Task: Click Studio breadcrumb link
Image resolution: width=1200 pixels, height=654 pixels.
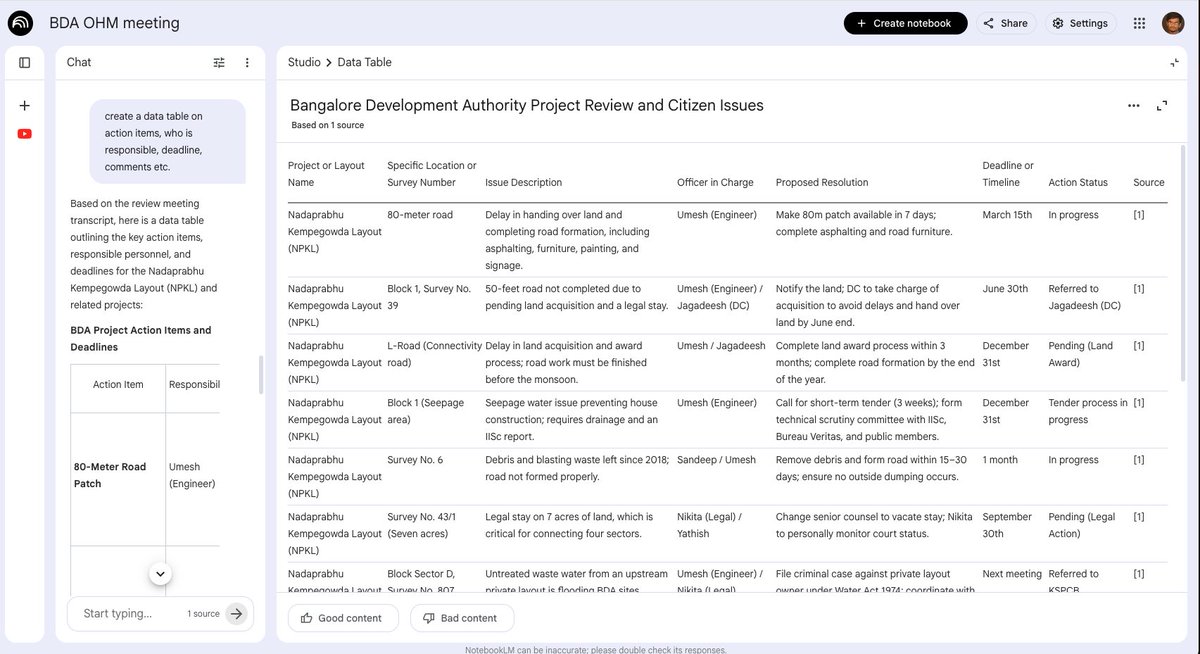Action: [x=304, y=62]
